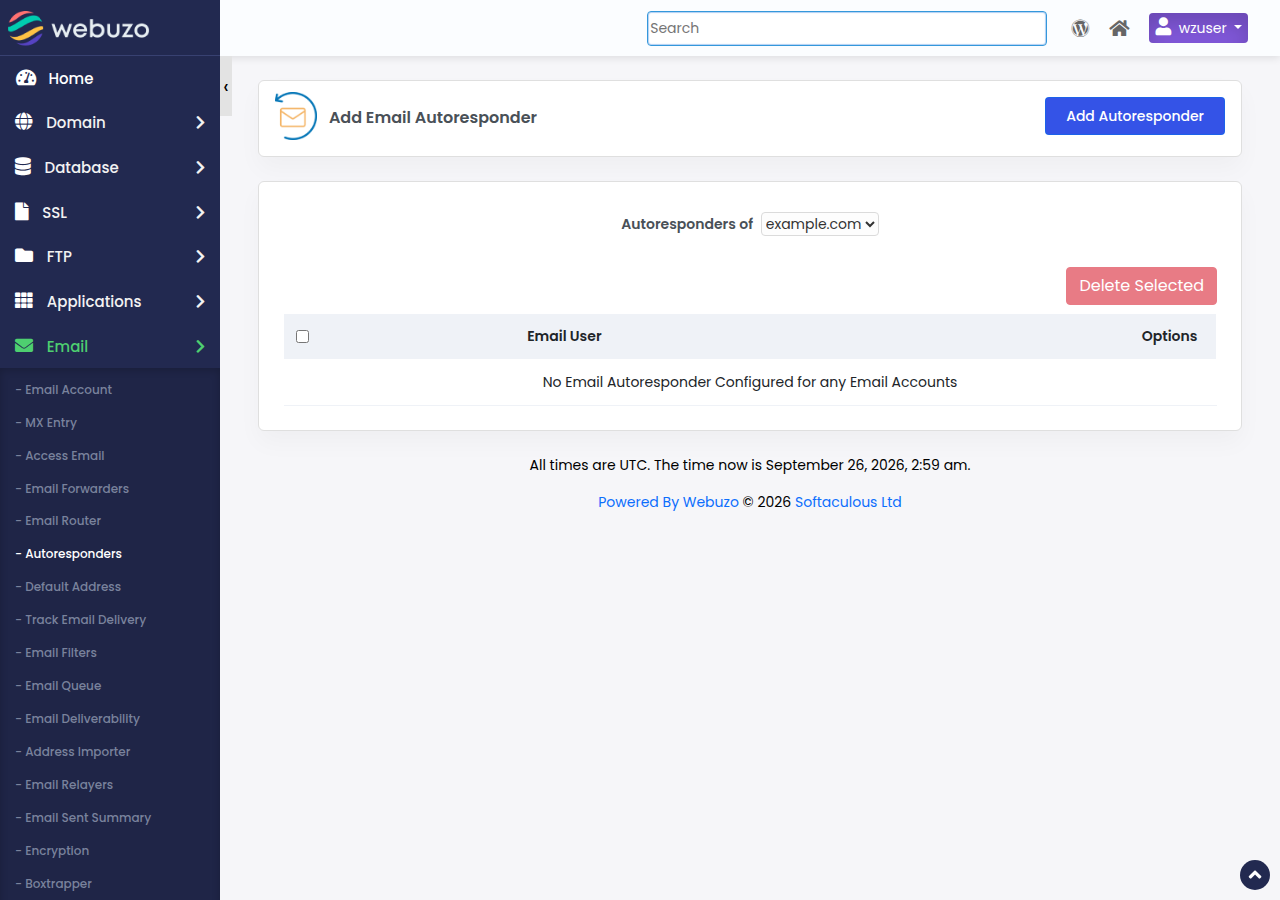This screenshot has width=1280, height=900.
Task: Expand the Applications menu chevron
Action: (x=200, y=301)
